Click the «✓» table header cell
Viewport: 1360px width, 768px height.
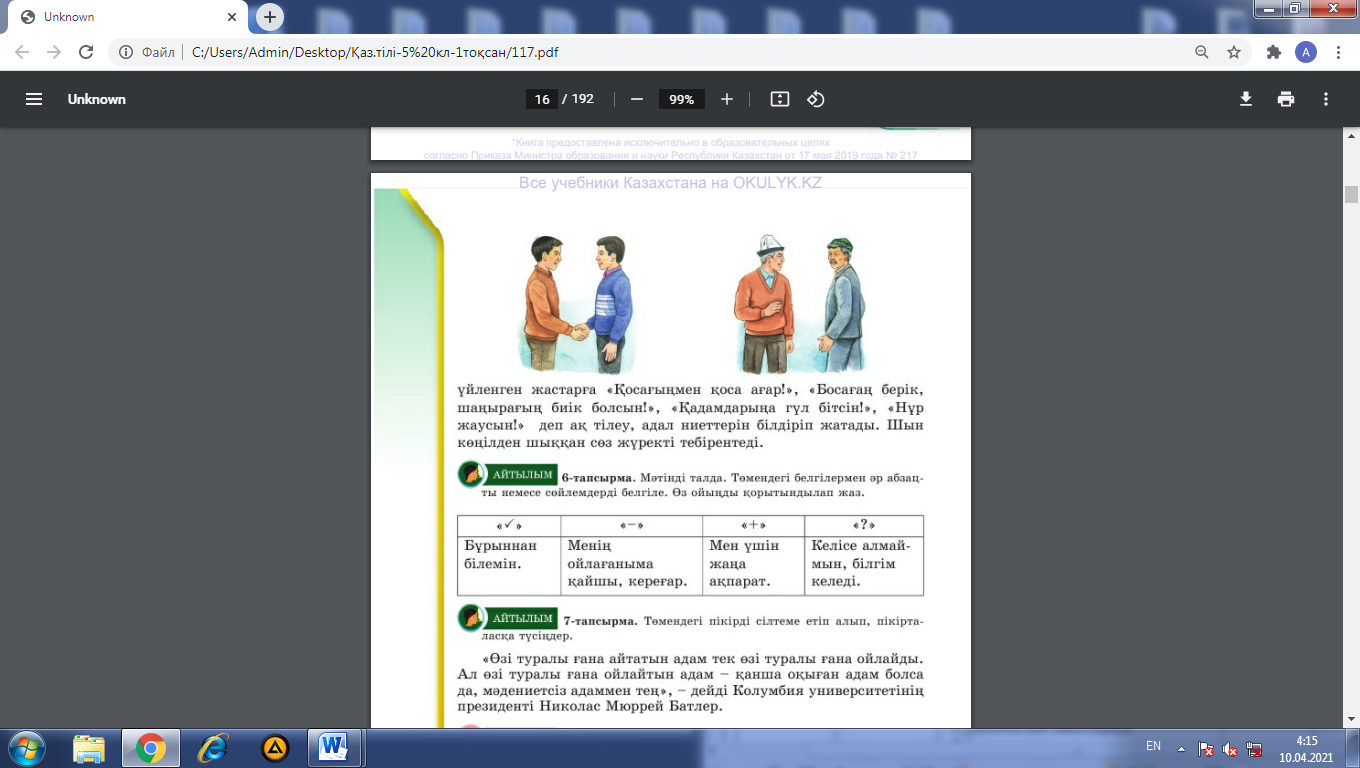pyautogui.click(x=509, y=526)
